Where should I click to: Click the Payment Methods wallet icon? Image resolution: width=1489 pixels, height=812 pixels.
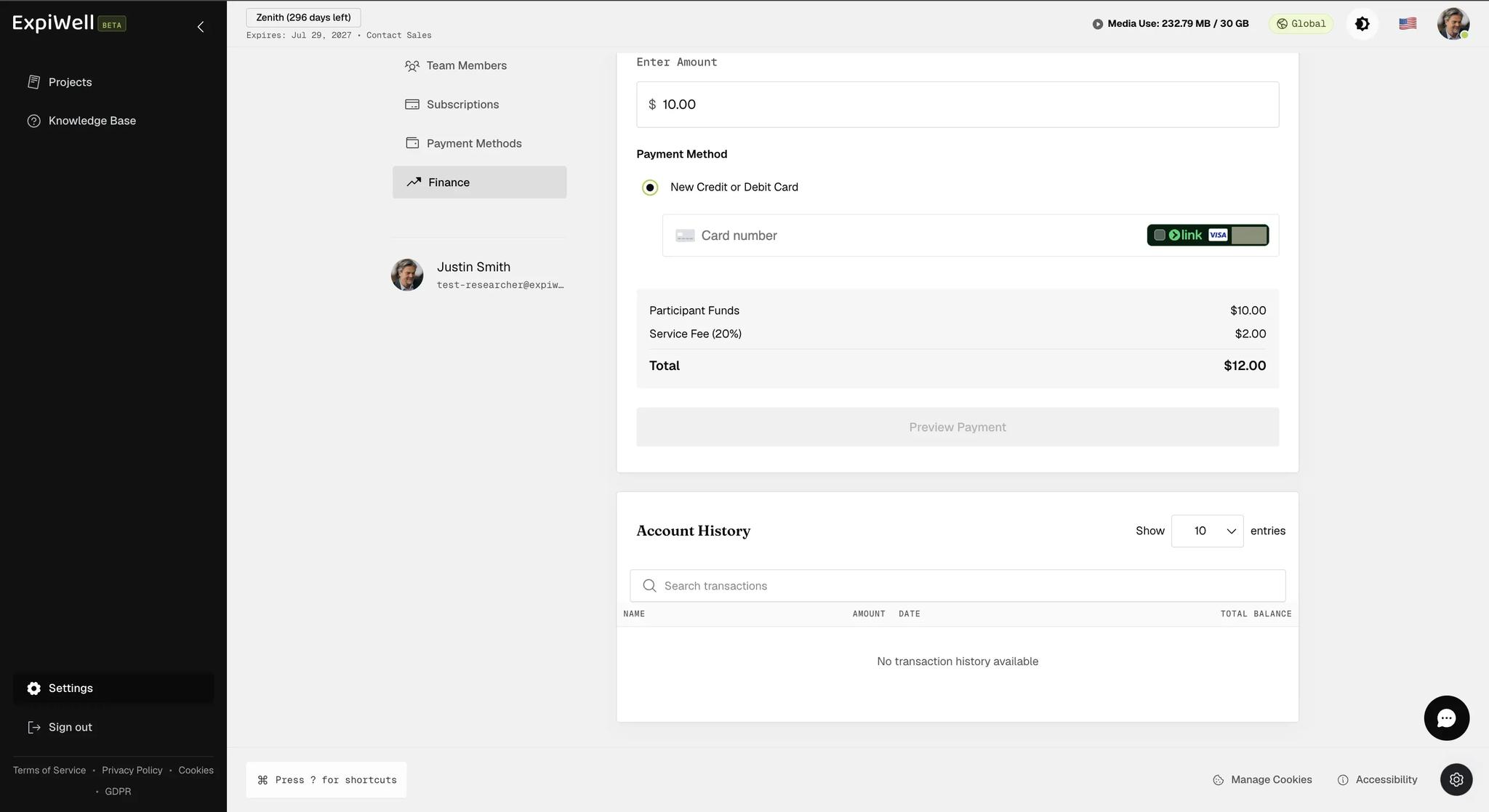coord(412,143)
